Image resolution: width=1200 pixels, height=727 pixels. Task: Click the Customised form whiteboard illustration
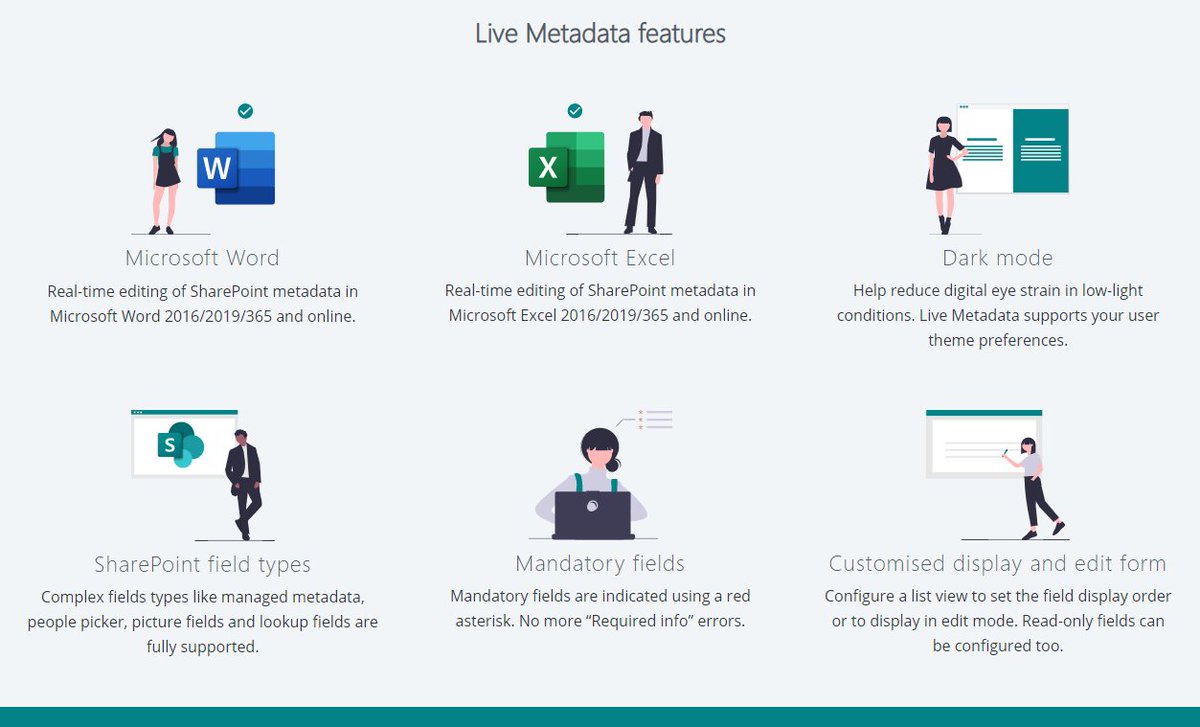(997, 474)
